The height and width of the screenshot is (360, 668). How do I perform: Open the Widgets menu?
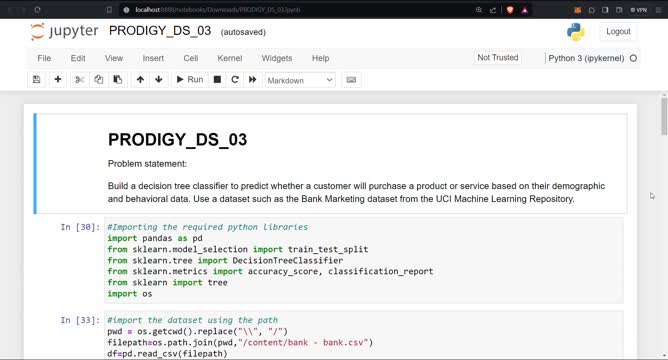tap(276, 58)
